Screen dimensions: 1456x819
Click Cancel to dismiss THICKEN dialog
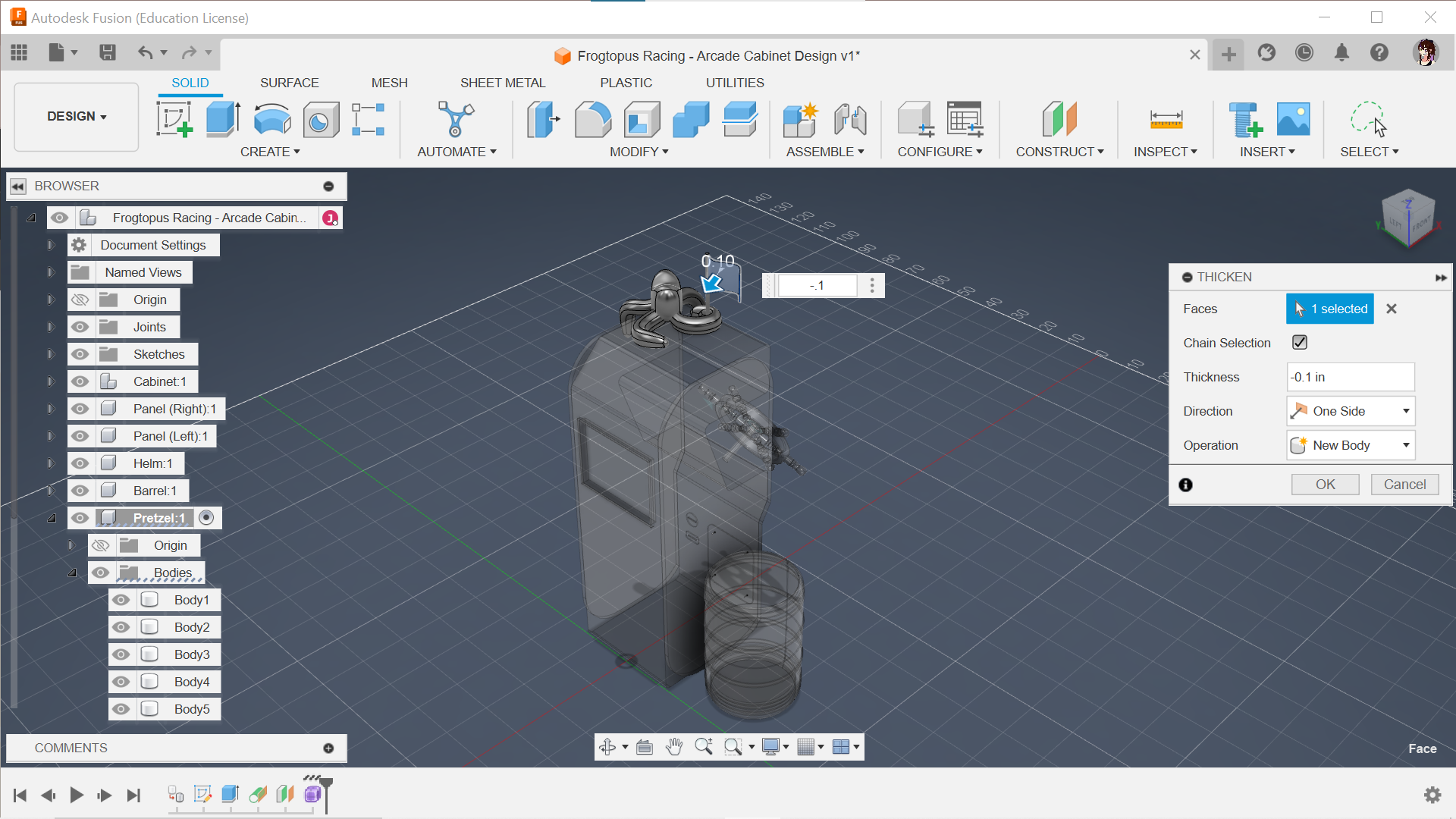1404,484
